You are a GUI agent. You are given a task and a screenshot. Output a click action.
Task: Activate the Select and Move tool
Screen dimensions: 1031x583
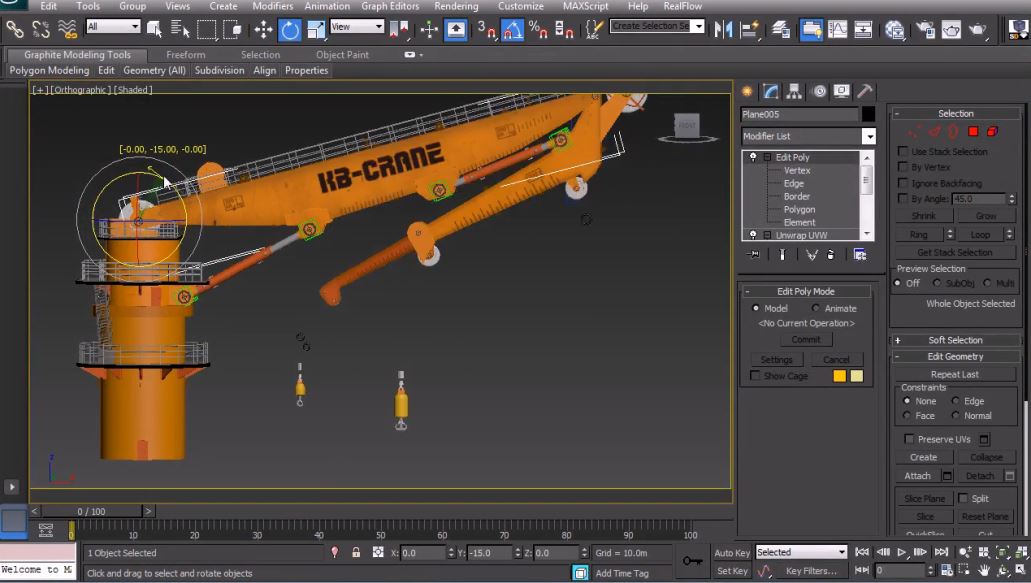(264, 29)
